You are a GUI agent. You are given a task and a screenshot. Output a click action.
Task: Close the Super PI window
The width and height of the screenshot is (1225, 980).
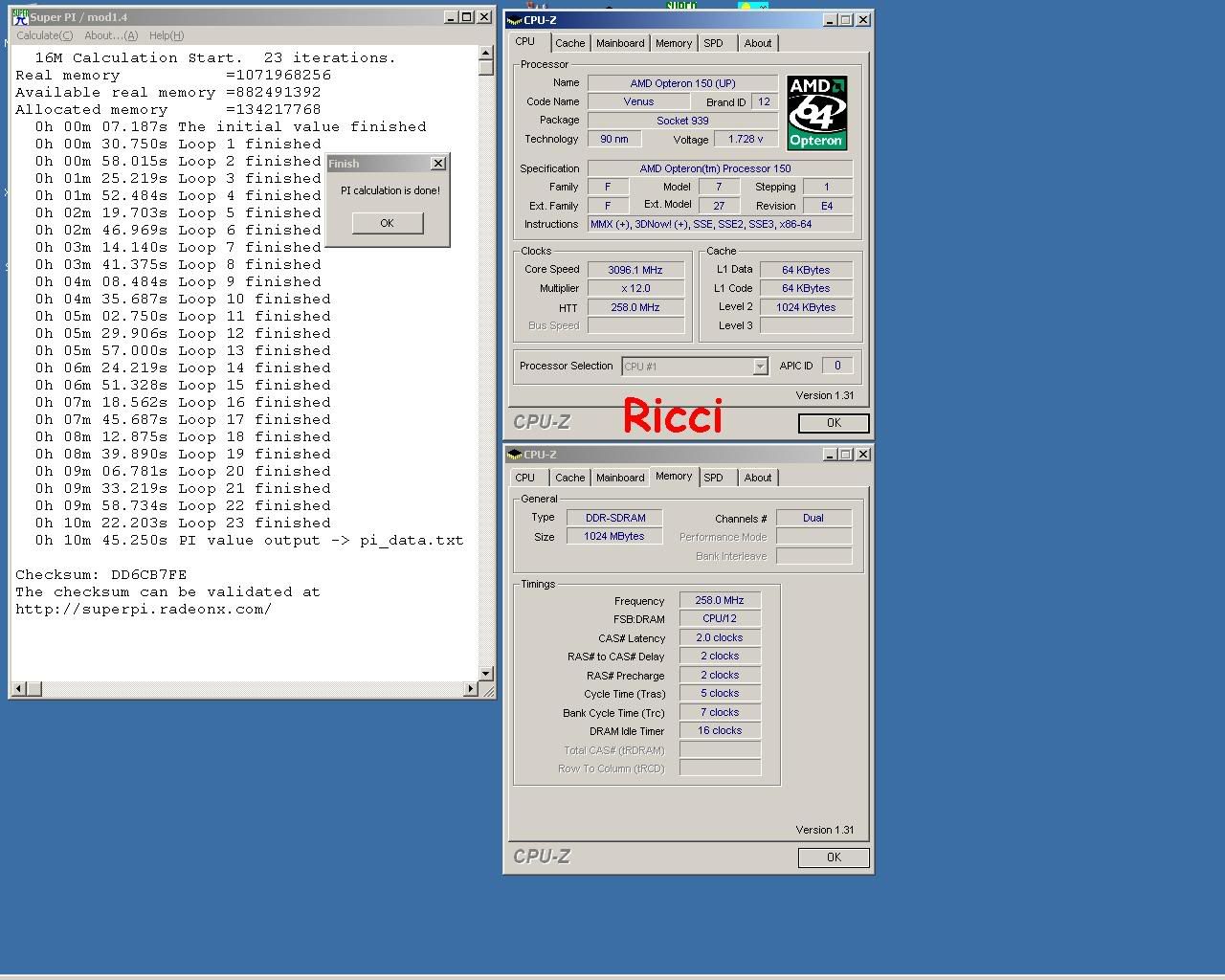[x=484, y=17]
